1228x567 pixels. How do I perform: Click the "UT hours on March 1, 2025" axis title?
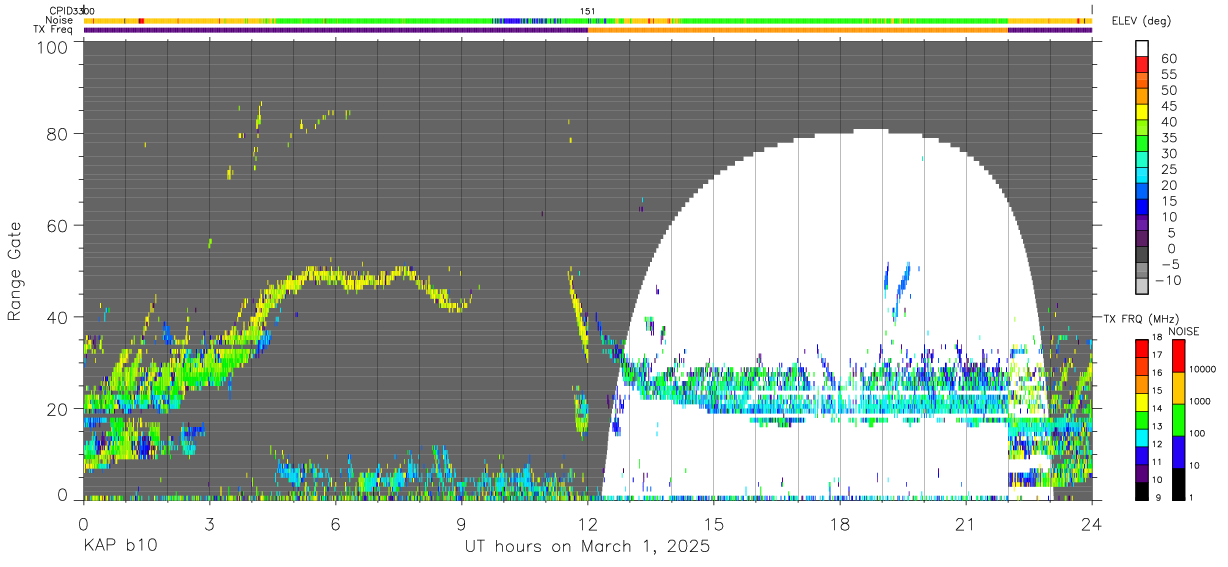click(x=587, y=547)
